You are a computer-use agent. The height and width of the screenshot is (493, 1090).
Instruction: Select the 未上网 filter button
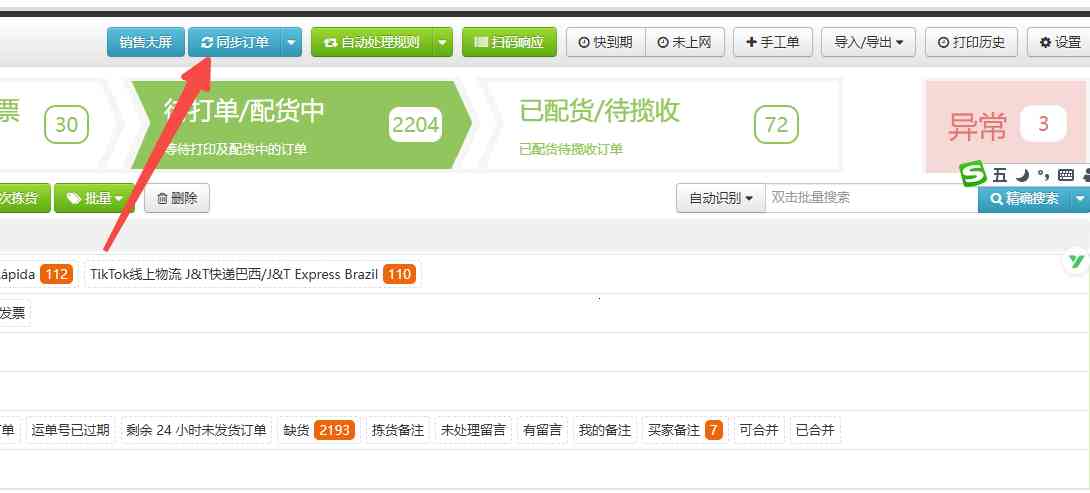click(x=685, y=42)
